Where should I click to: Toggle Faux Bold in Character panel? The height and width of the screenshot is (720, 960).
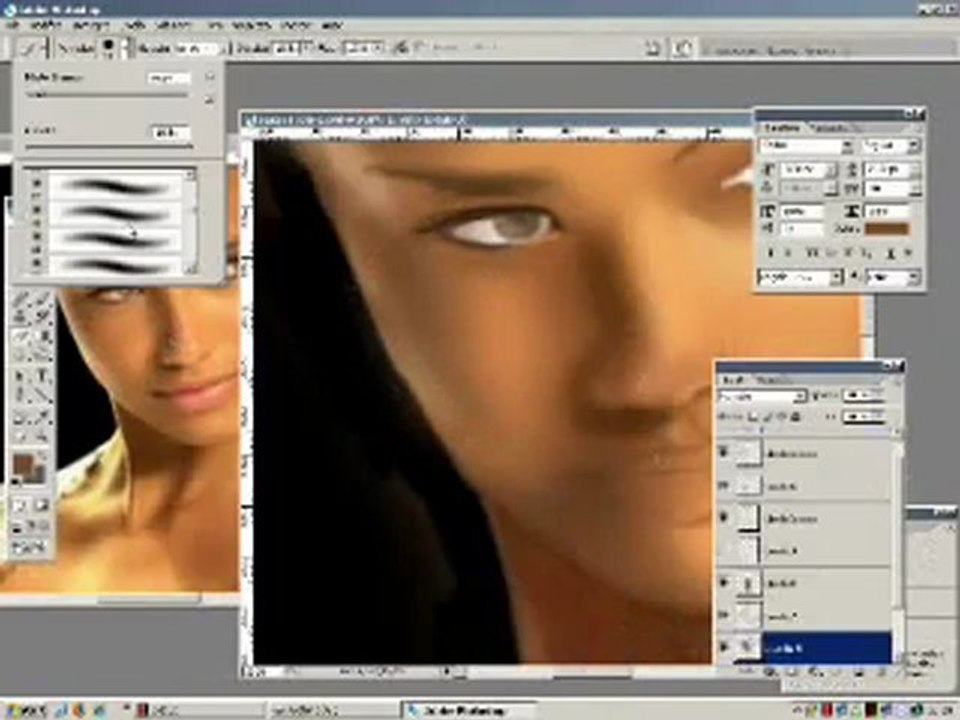[770, 253]
